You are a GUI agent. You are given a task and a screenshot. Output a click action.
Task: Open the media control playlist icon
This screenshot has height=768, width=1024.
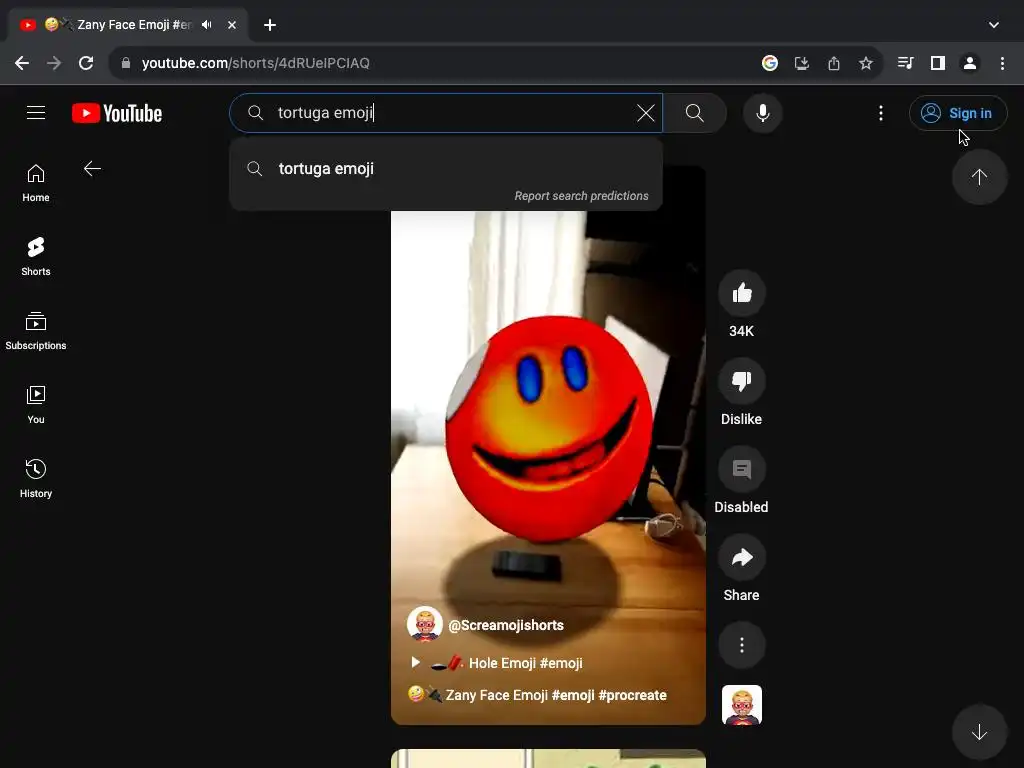tap(906, 63)
